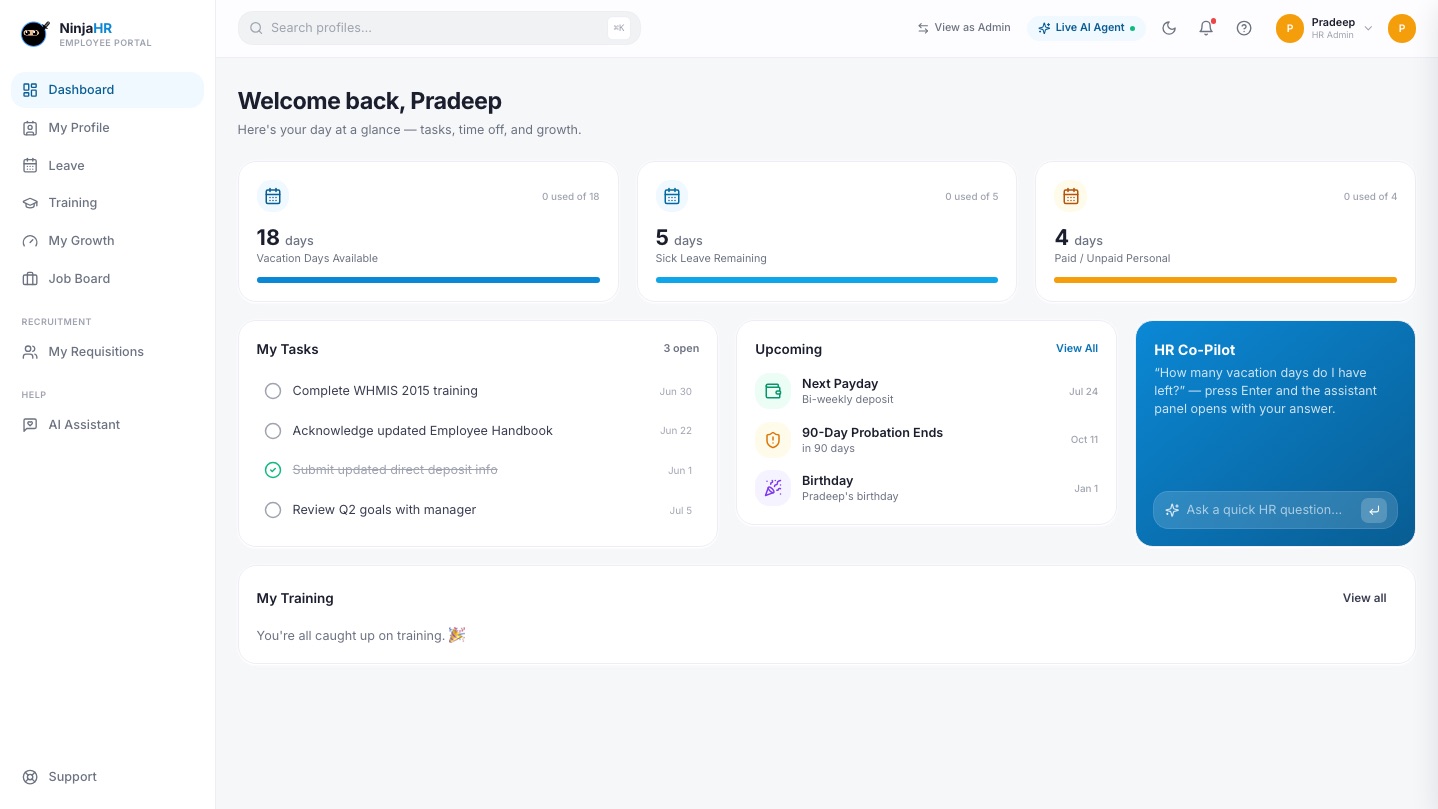Click the NinjaHR ninja logo
Viewport: 1438px width, 809px height.
click(x=35, y=34)
